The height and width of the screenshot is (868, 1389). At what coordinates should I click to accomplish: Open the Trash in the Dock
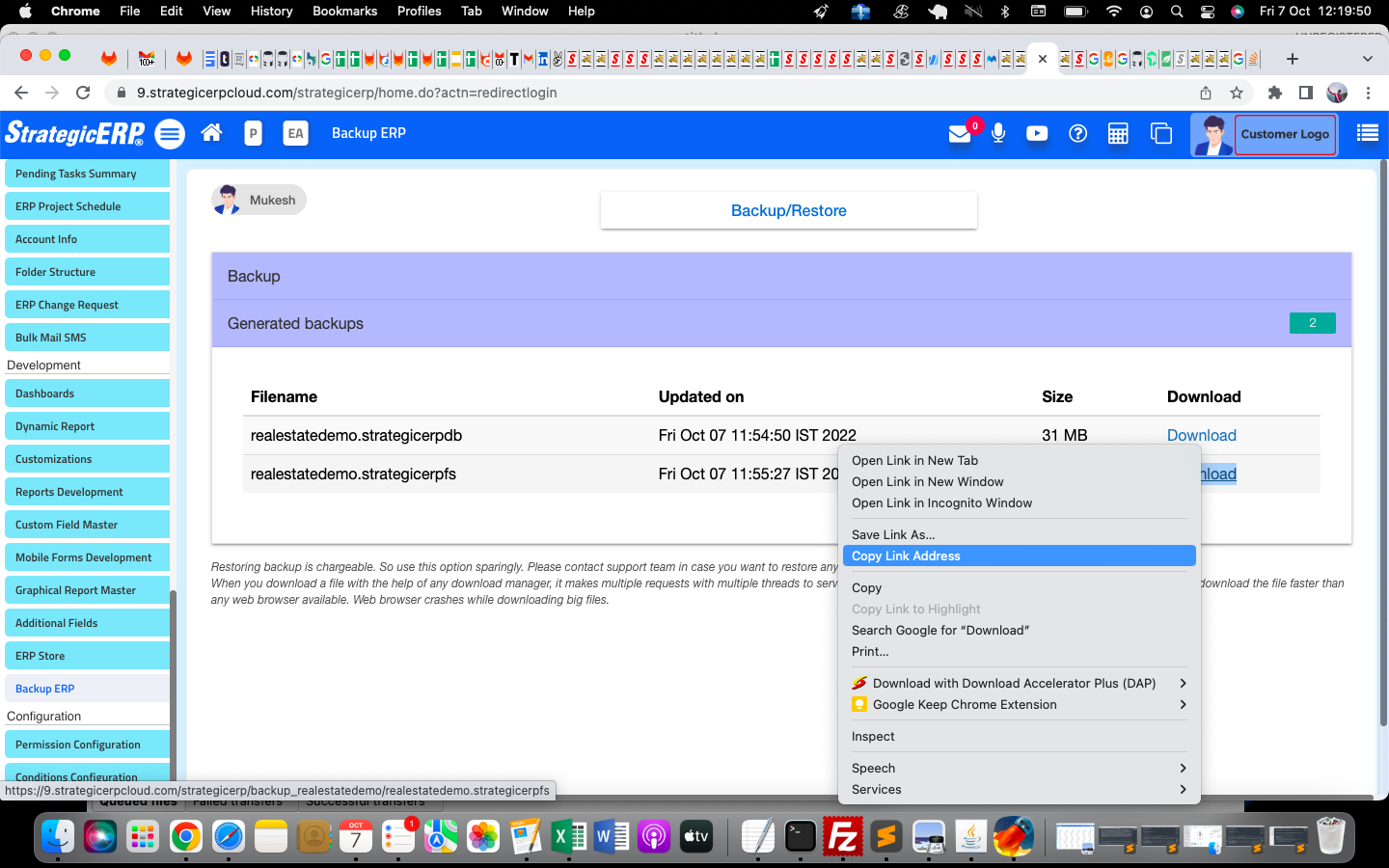[x=1330, y=836]
